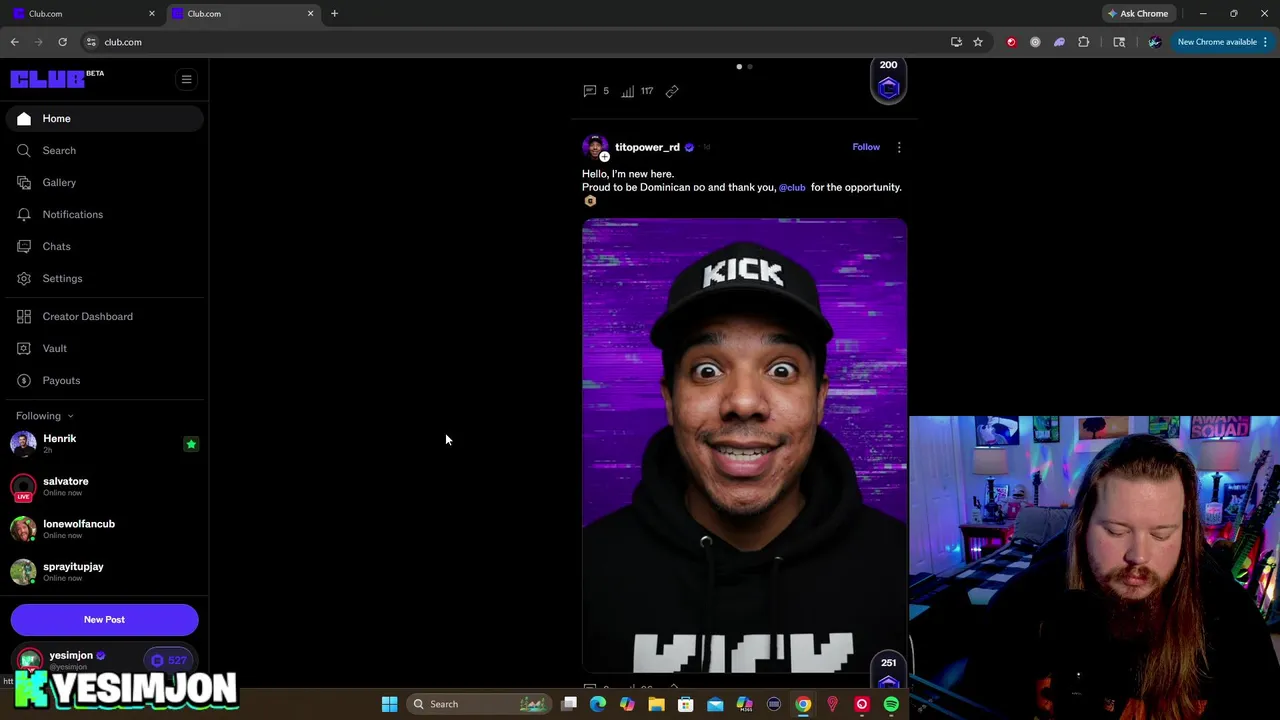Click the 251 club token badge
The height and width of the screenshot is (720, 1280).
(x=888, y=672)
